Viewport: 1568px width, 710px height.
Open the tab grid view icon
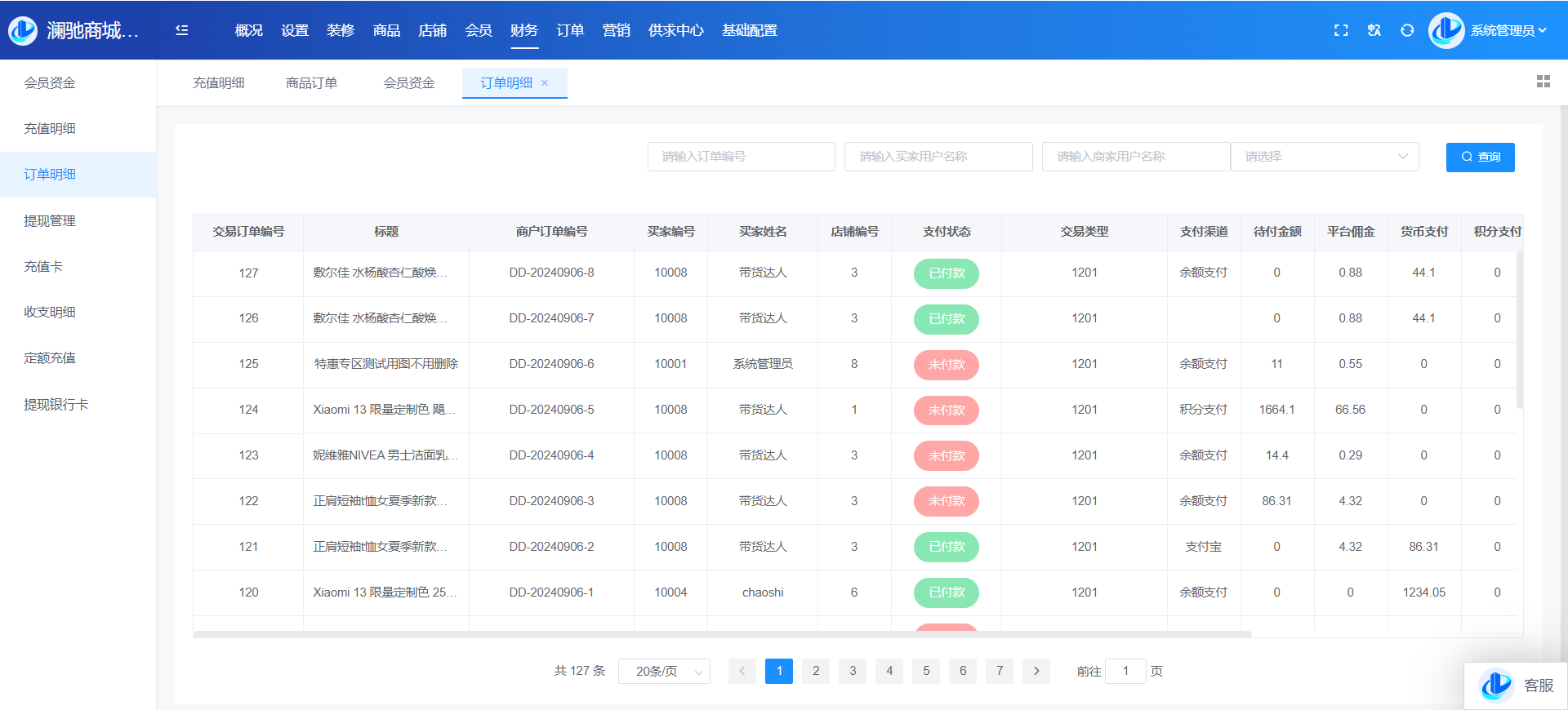click(1543, 82)
